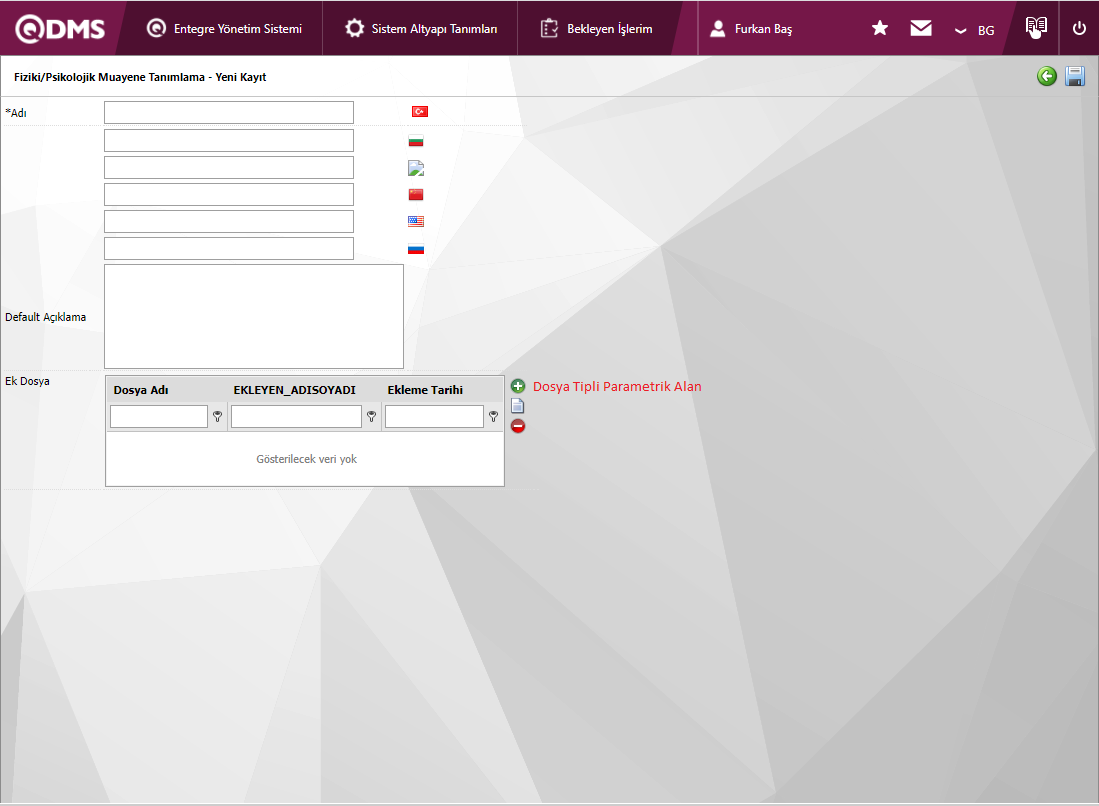Screen dimensions: 1099x806
Task: Click the favorites star icon
Action: point(880,28)
